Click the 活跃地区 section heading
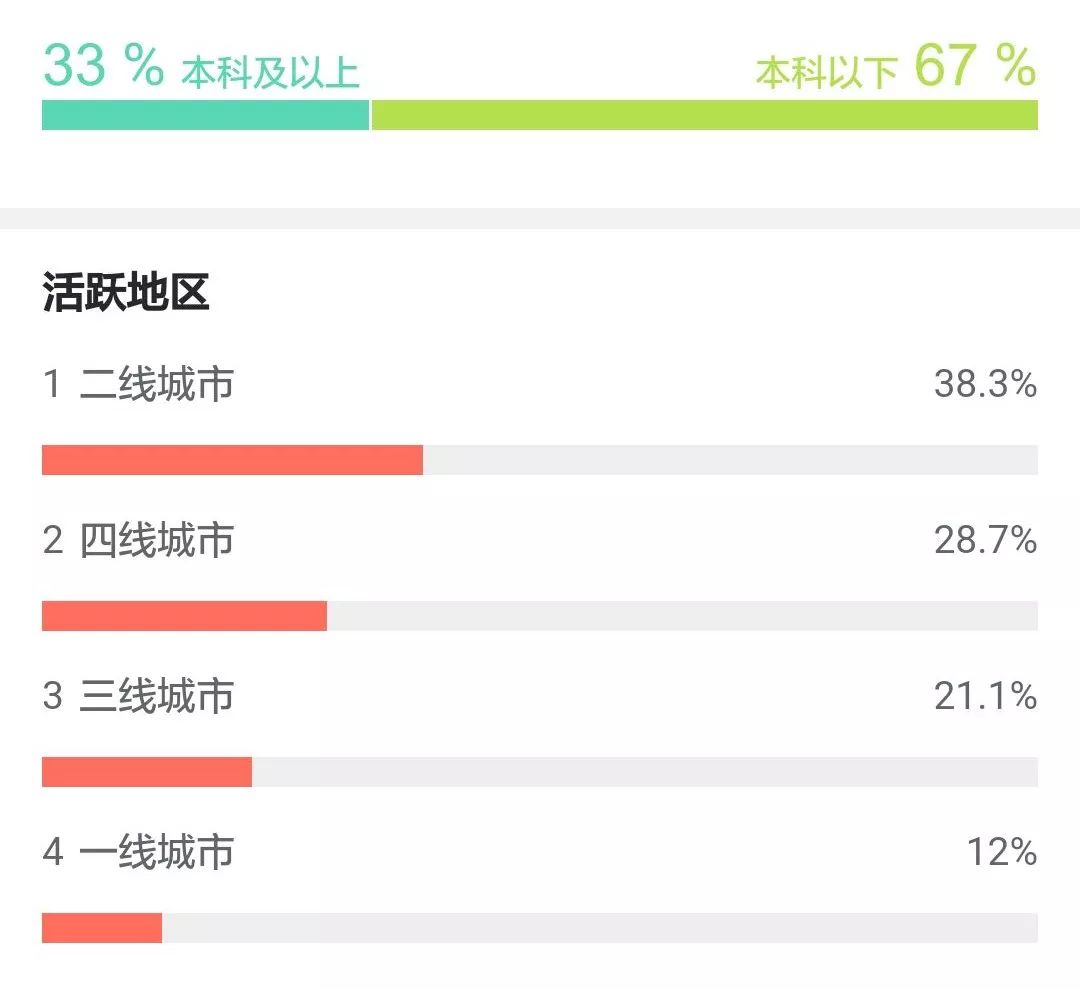The image size is (1080, 989). (126, 294)
